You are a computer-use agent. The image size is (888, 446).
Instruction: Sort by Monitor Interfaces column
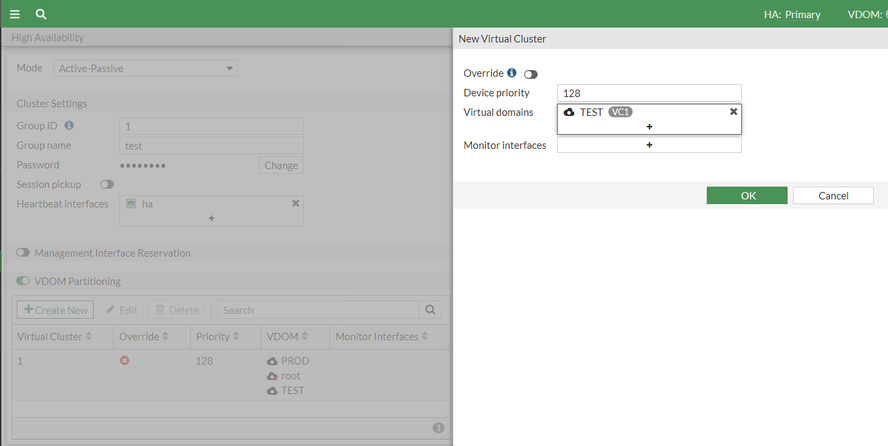[382, 336]
